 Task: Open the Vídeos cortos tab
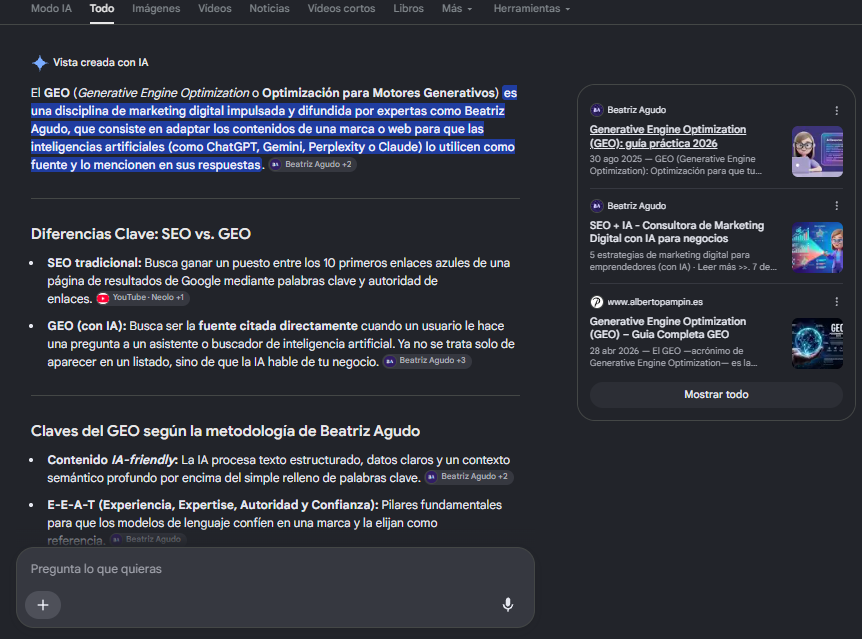tap(341, 9)
